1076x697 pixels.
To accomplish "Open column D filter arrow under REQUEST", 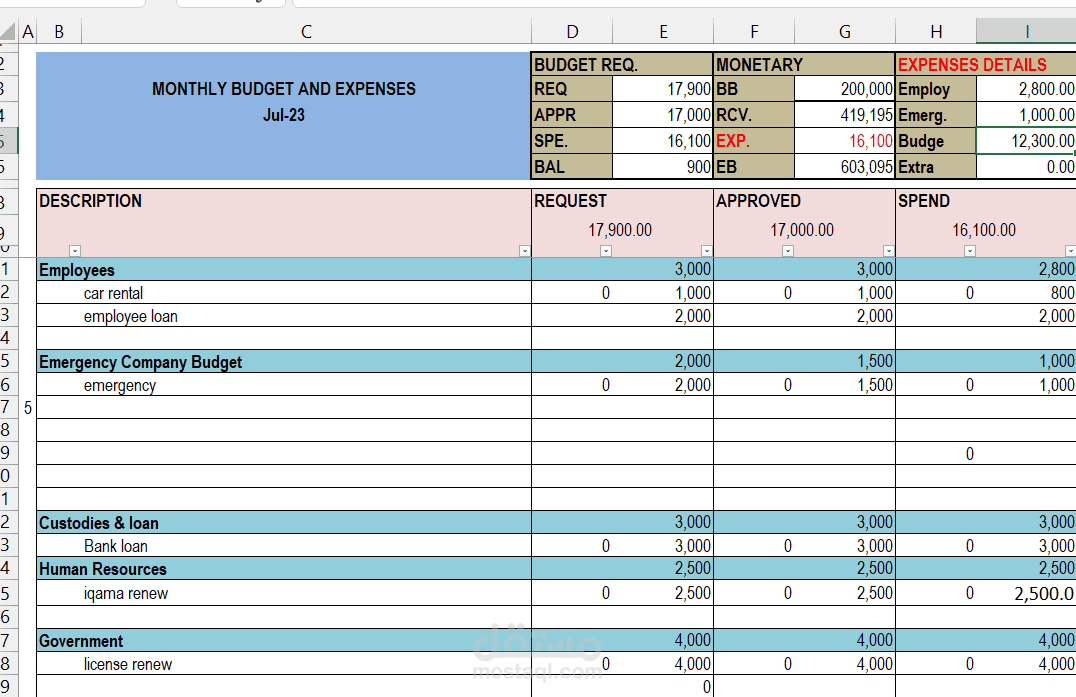I will tap(606, 251).
